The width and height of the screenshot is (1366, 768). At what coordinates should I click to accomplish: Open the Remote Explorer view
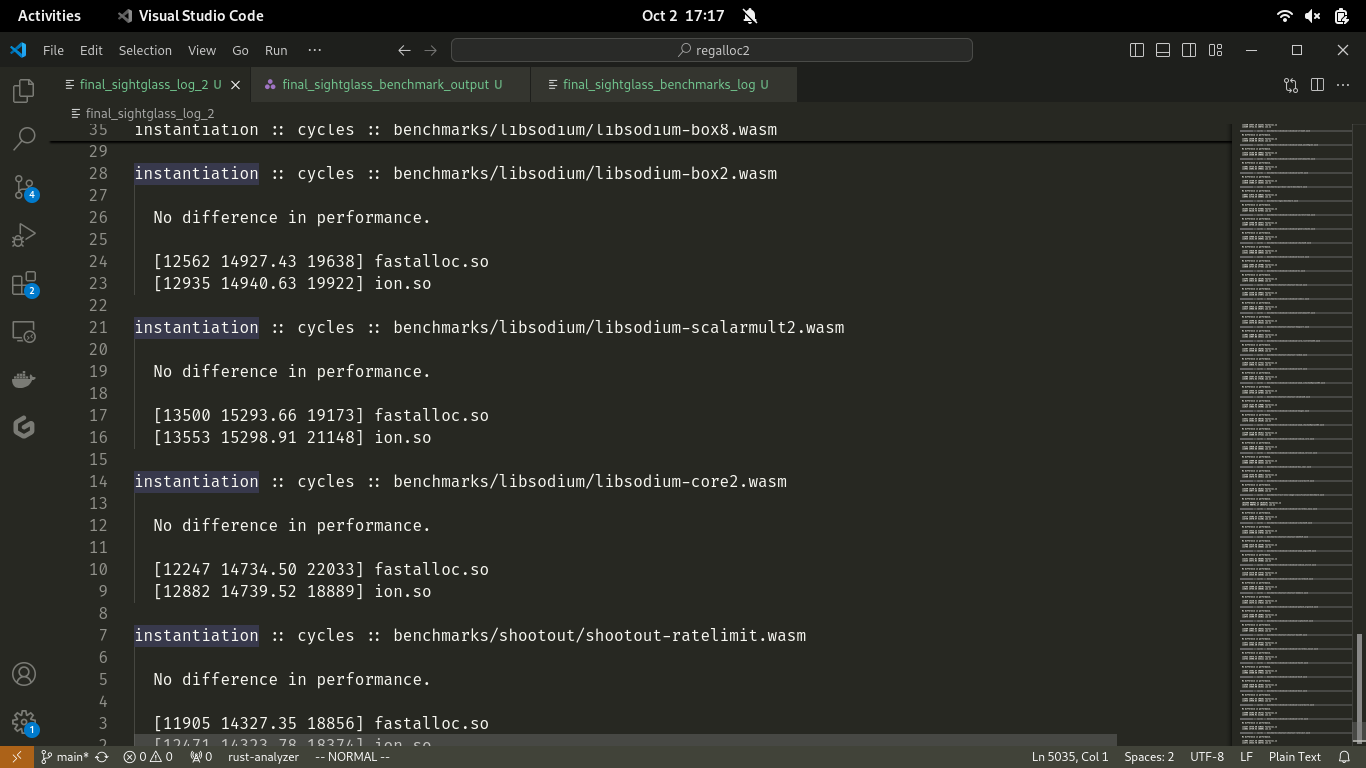click(x=24, y=332)
